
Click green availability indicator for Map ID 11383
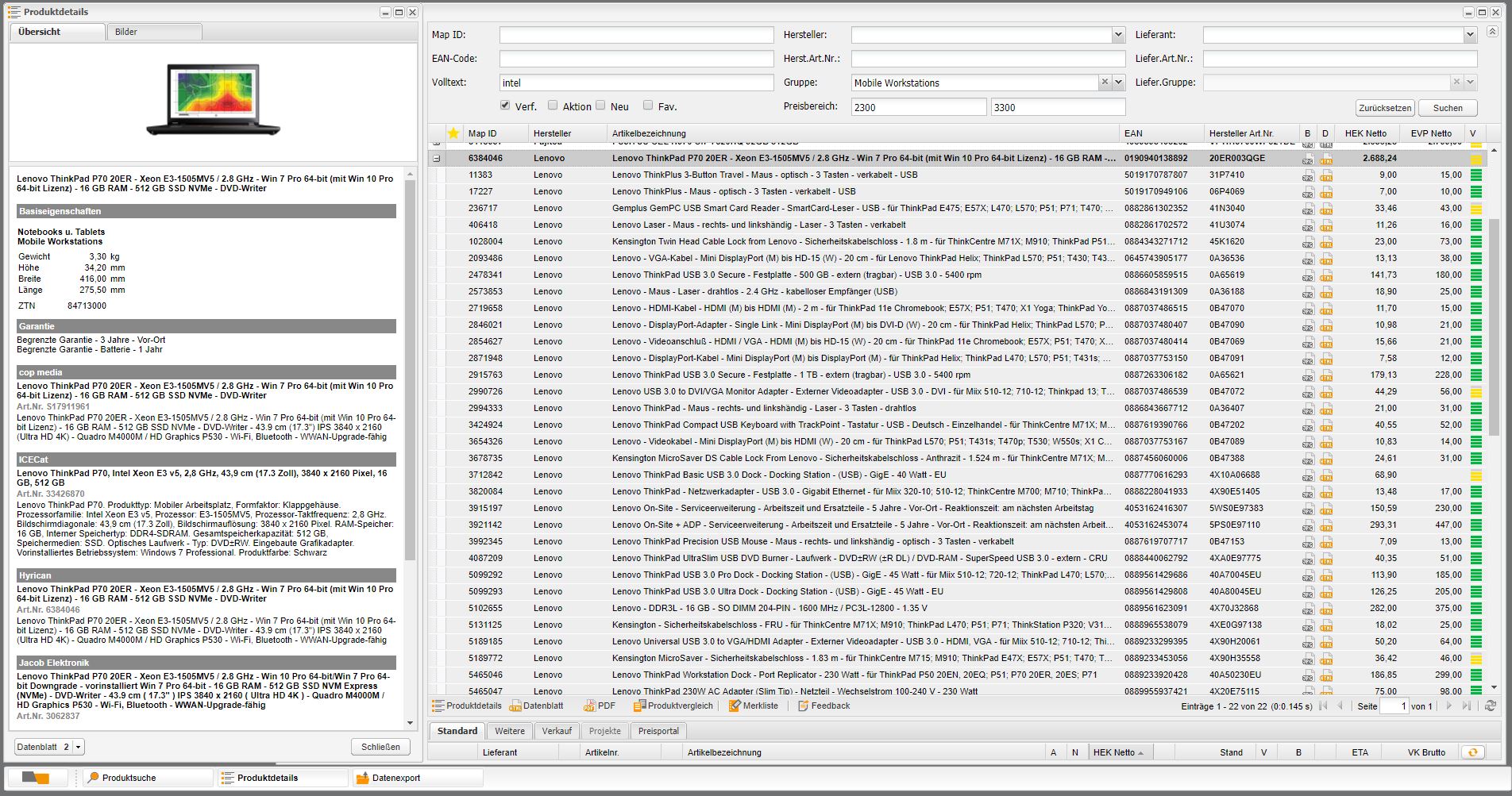click(1476, 175)
